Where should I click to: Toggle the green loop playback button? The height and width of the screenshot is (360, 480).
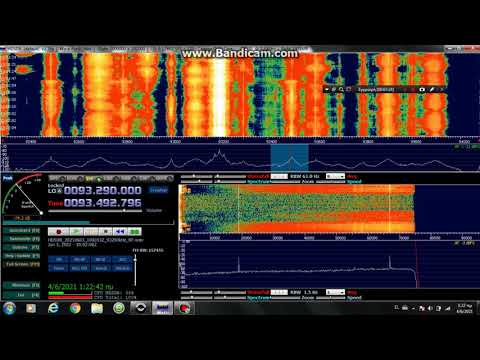click(135, 231)
